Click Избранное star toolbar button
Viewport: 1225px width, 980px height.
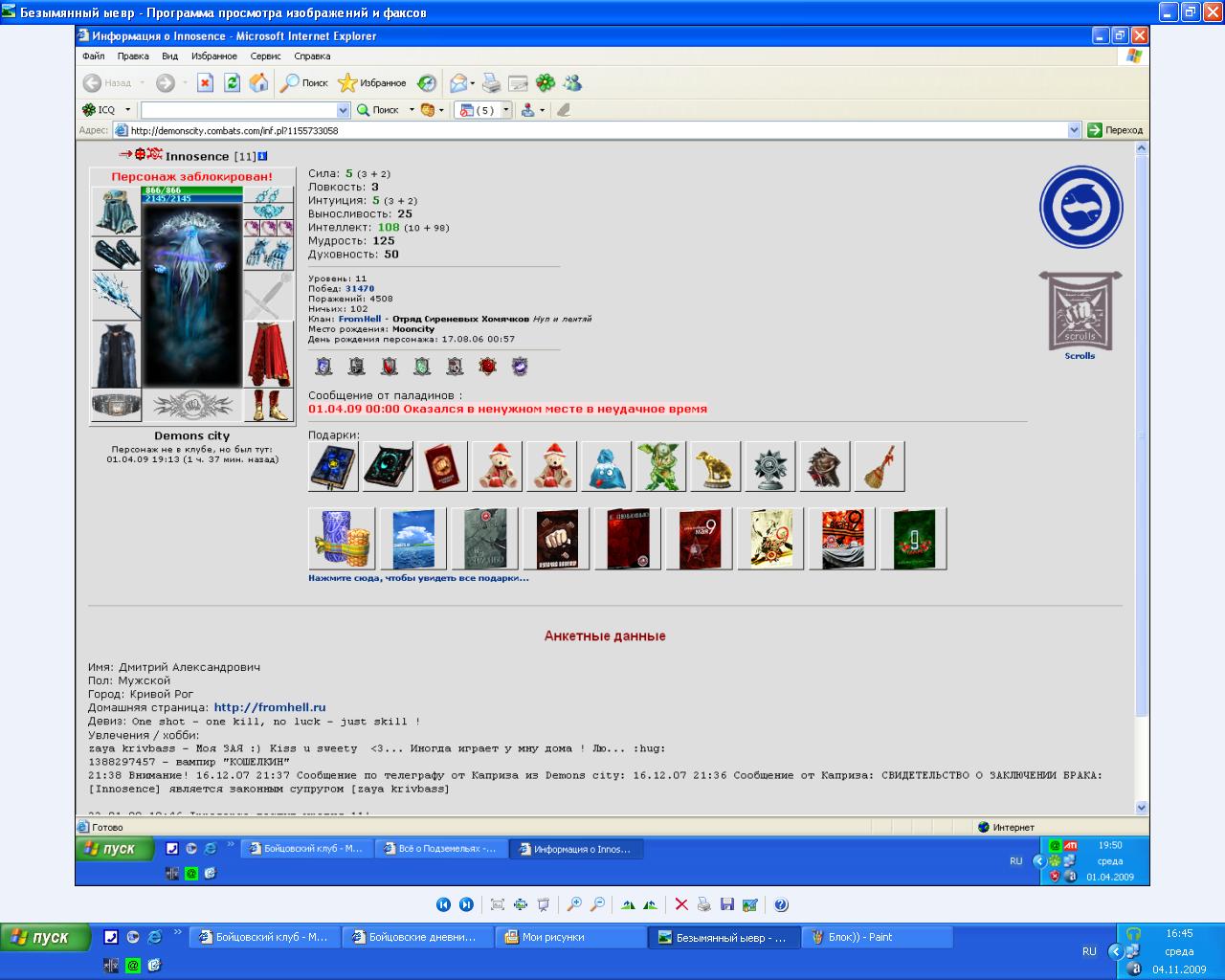click(x=372, y=83)
